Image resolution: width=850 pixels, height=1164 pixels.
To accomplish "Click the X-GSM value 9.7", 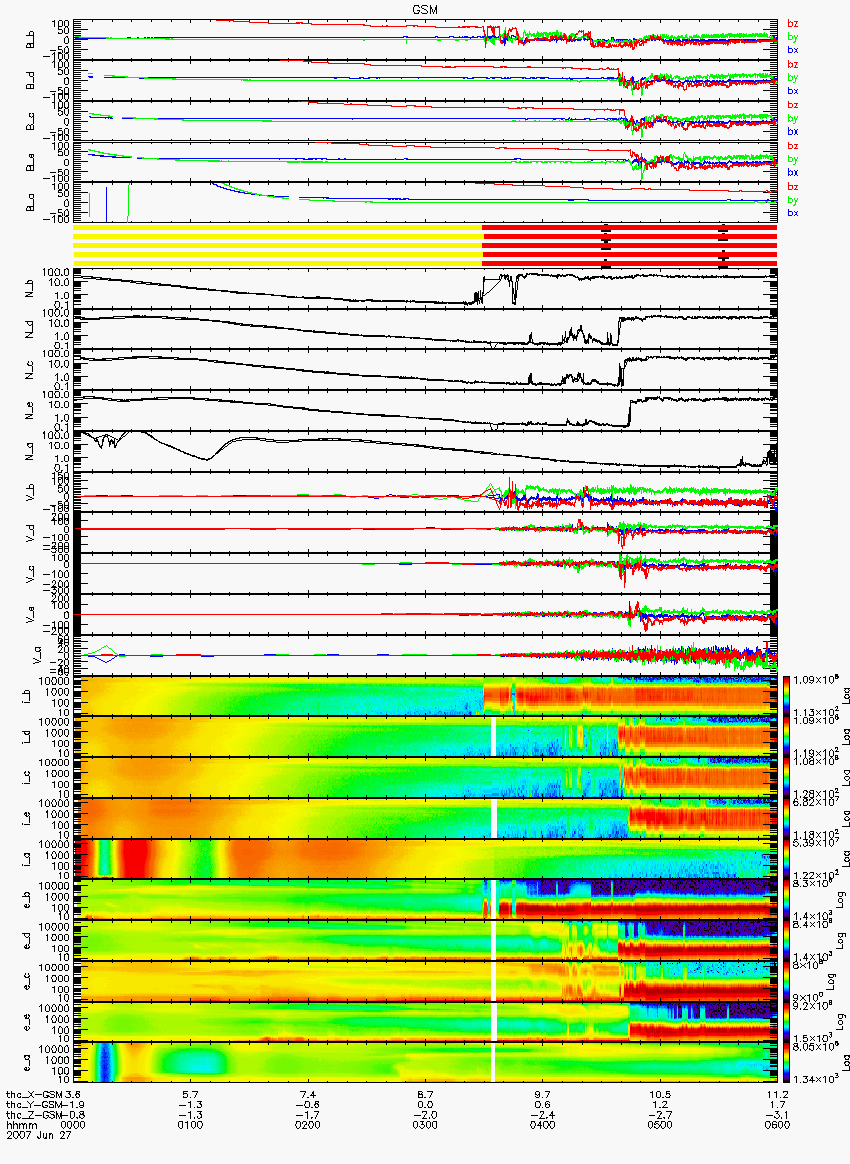I will tap(542, 1094).
